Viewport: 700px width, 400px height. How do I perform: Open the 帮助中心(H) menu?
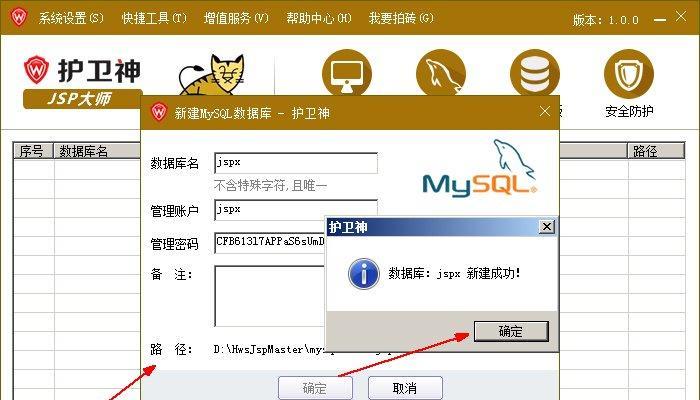point(319,18)
